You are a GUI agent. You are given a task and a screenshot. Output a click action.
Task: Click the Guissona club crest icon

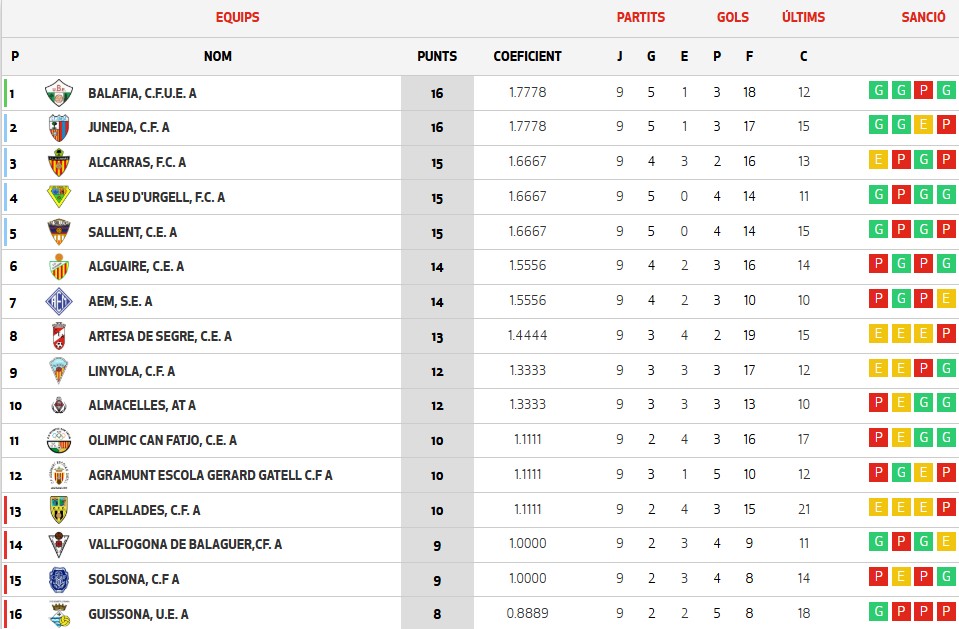click(x=59, y=614)
